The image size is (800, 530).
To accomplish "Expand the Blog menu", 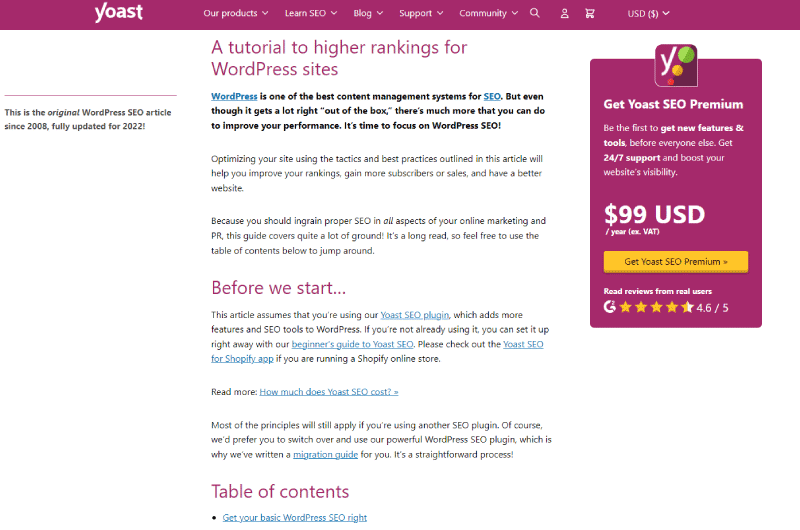I will pyautogui.click(x=368, y=13).
